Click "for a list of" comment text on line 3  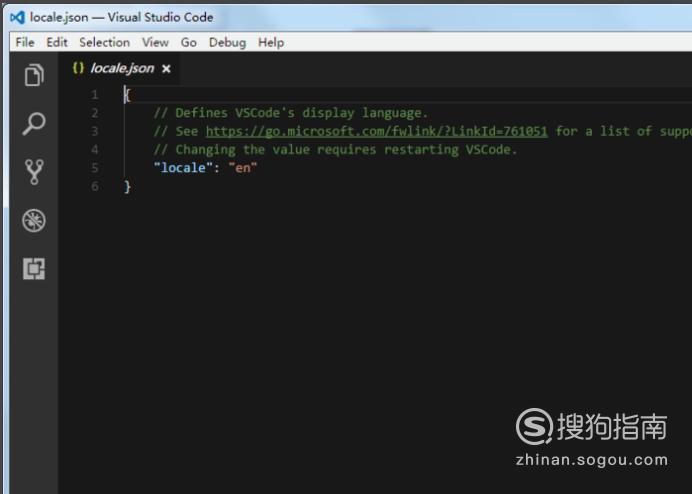click(x=603, y=131)
